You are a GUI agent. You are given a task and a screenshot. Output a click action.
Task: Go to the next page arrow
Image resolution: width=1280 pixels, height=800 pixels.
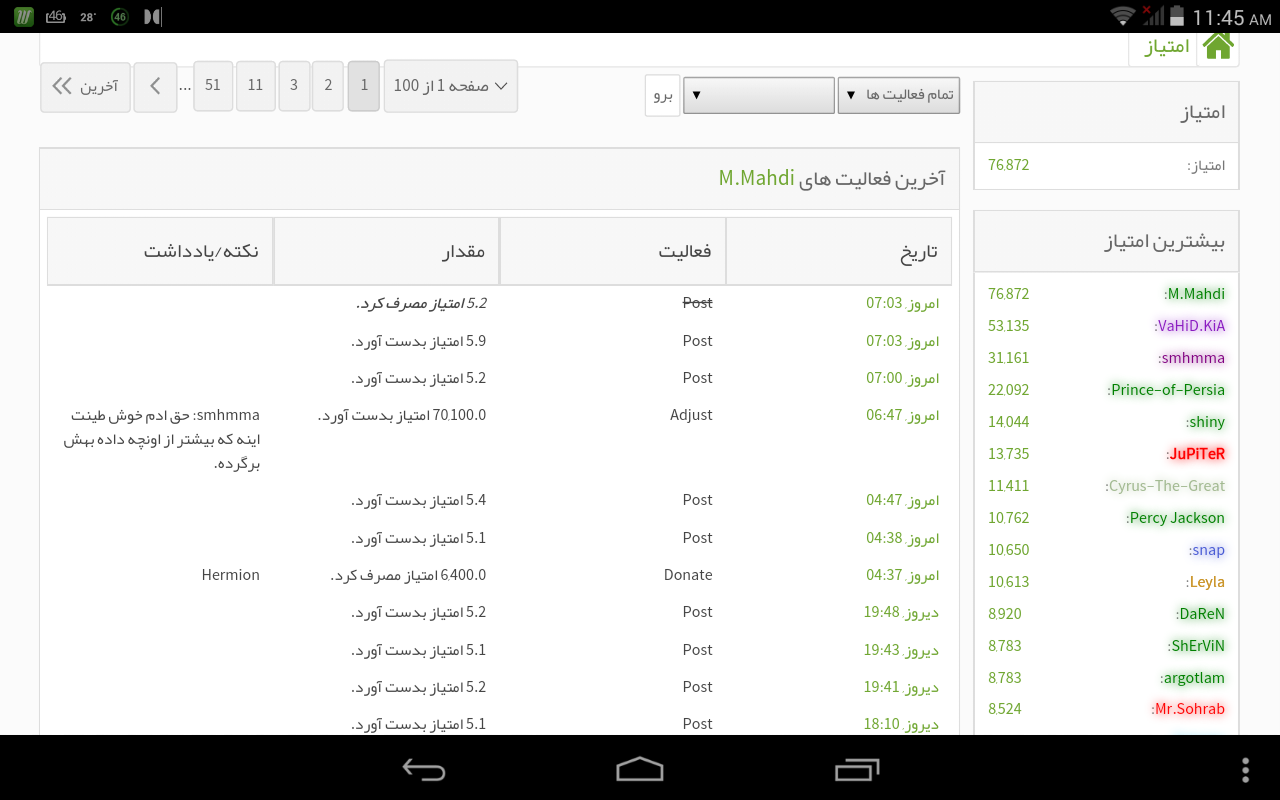coord(155,86)
